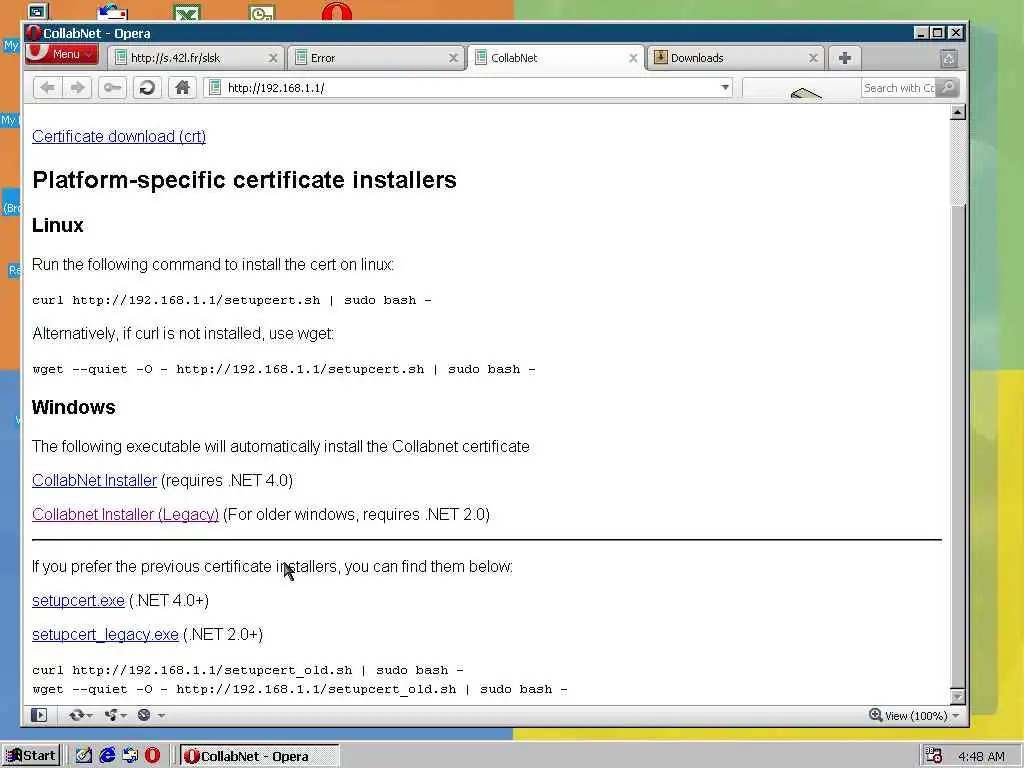Click the Linux heading text
The height and width of the screenshot is (768, 1024).
[57, 225]
